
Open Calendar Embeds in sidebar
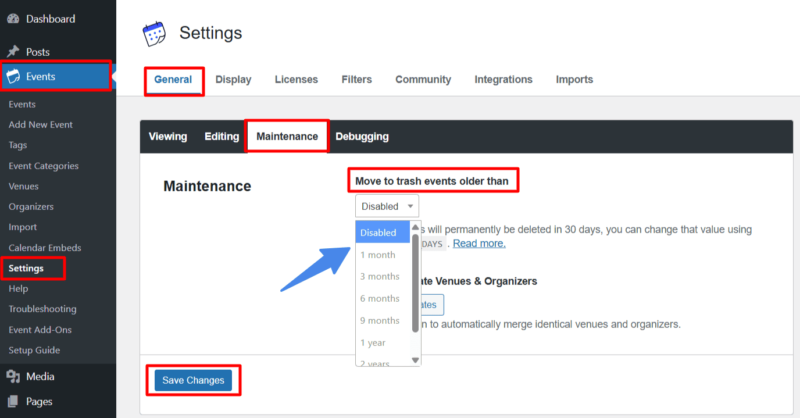tap(44, 248)
